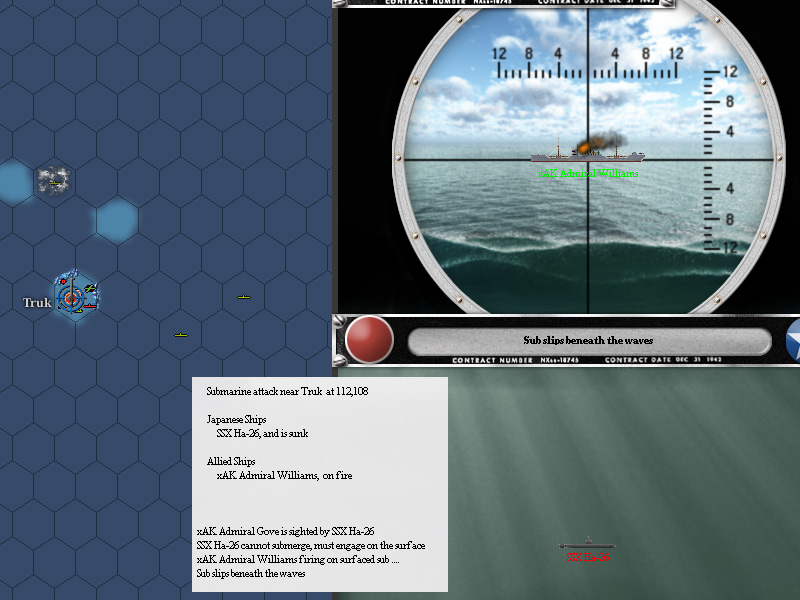This screenshot has width=800, height=600.
Task: Select the ship icon under the cloud cover
Action: click(54, 182)
